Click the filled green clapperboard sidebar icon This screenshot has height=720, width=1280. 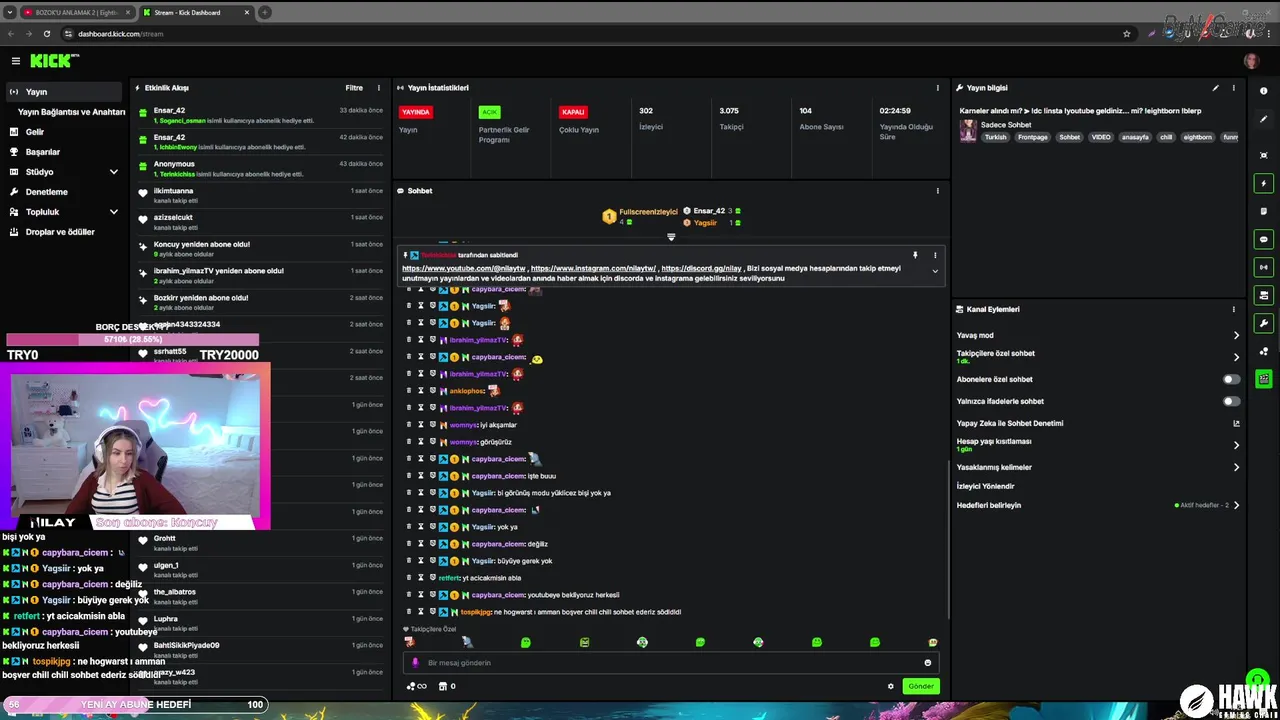[1264, 379]
